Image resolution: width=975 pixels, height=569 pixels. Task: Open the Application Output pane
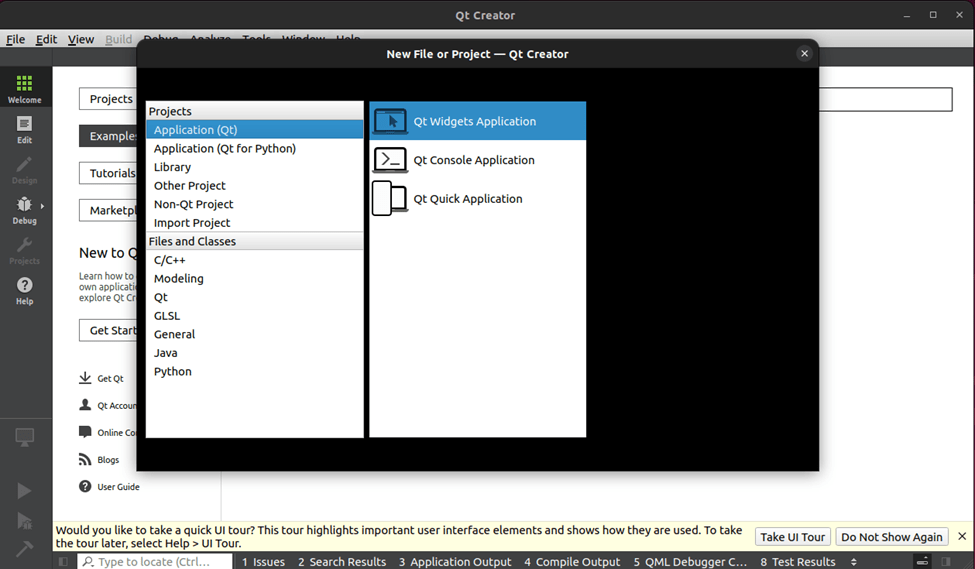click(x=455, y=562)
